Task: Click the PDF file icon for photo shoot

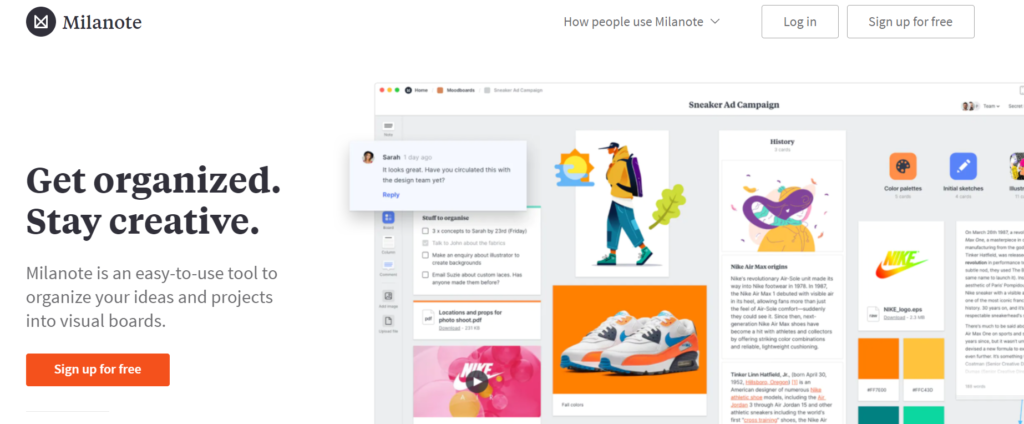Action: [x=428, y=318]
